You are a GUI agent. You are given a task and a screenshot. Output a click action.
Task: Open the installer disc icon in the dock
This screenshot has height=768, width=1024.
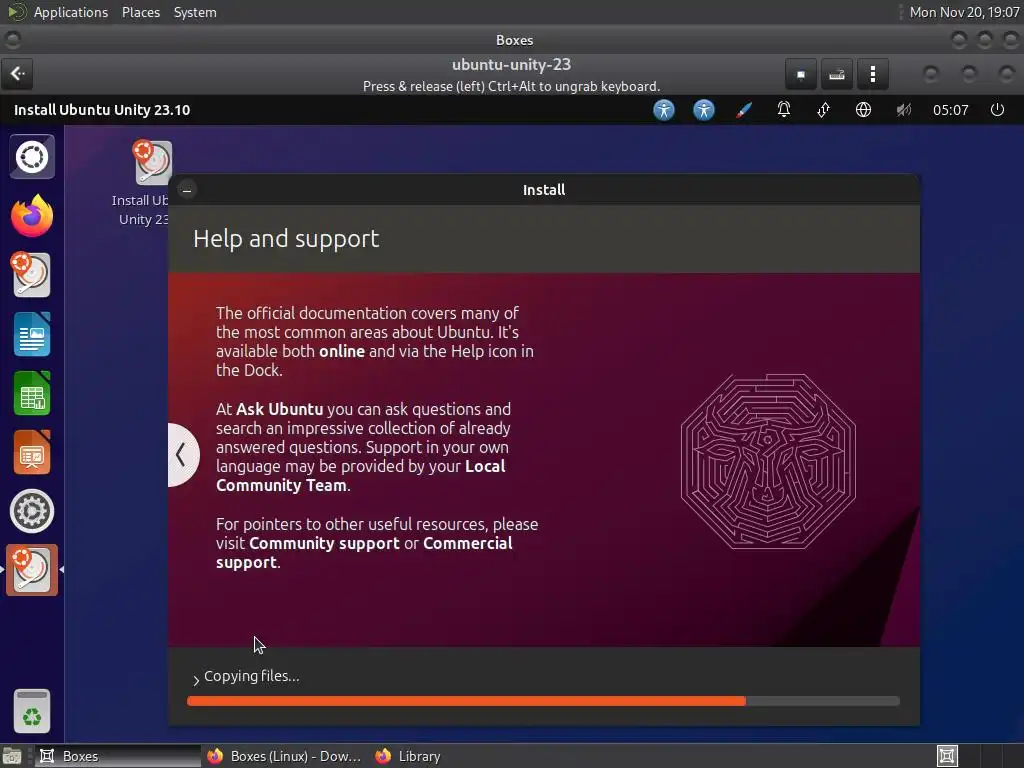(x=31, y=275)
